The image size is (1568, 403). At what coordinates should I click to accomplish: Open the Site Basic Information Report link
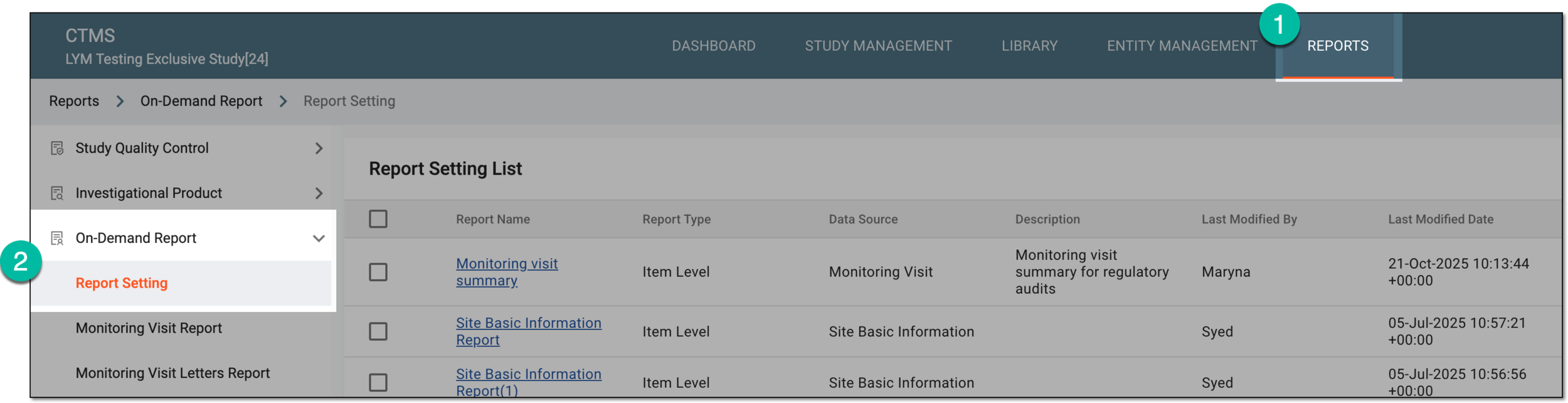pos(528,331)
